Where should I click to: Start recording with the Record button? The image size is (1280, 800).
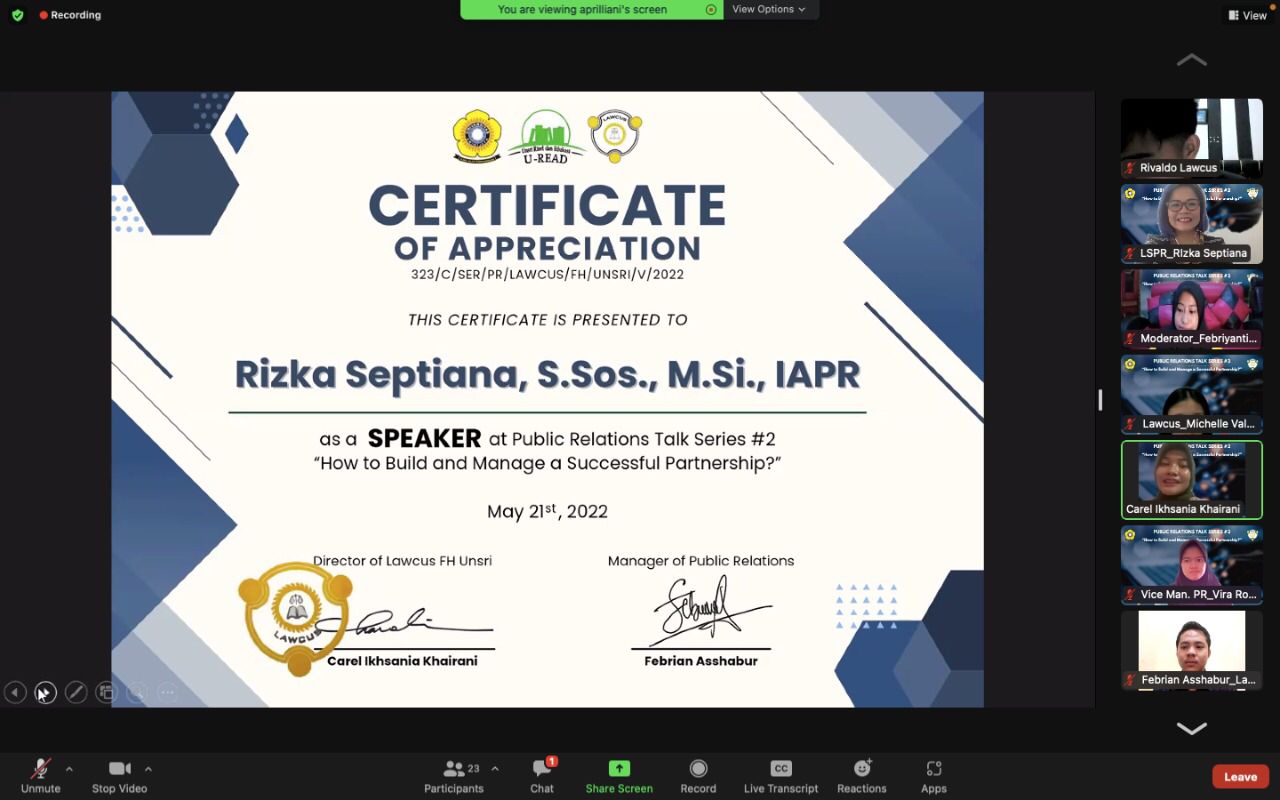click(x=698, y=775)
